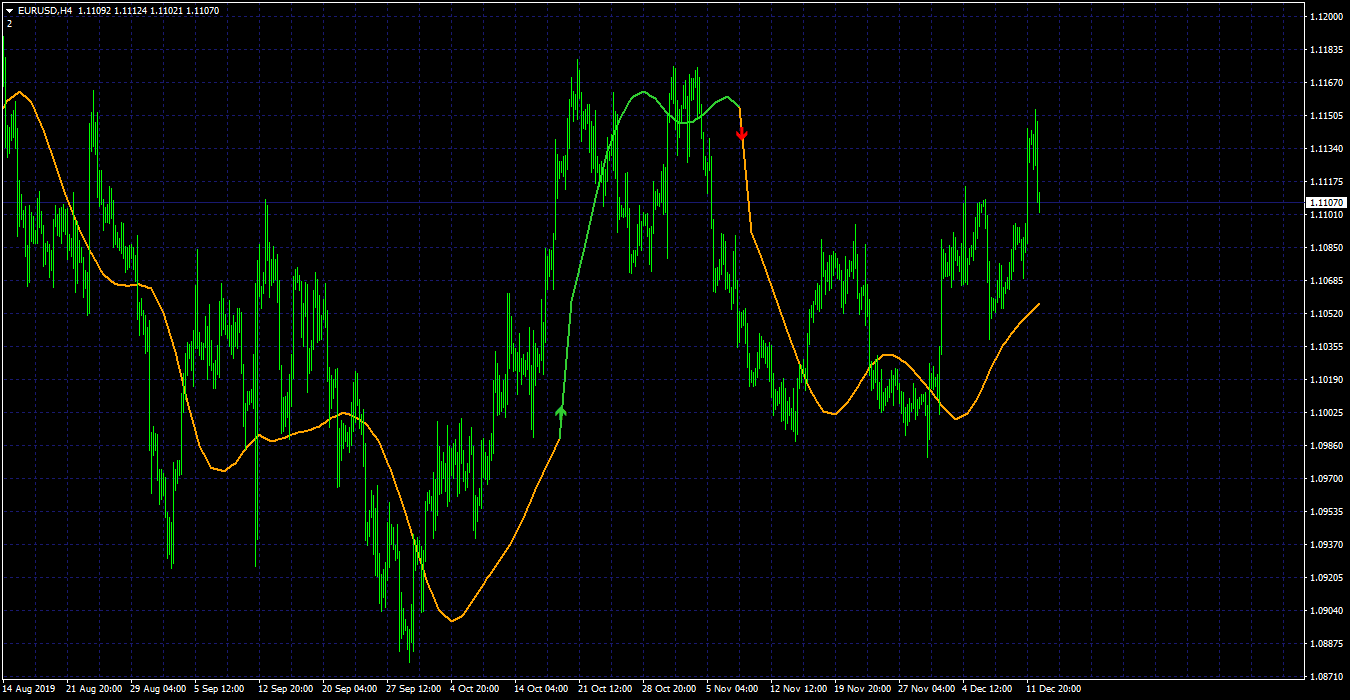The width and height of the screenshot is (1350, 700).
Task: Click the 29 Aug 04:00 time label
Action: 158,689
